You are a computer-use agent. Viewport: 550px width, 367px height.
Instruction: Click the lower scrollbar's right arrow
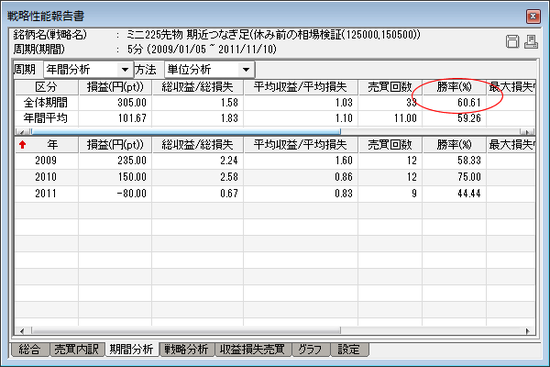tap(528, 331)
